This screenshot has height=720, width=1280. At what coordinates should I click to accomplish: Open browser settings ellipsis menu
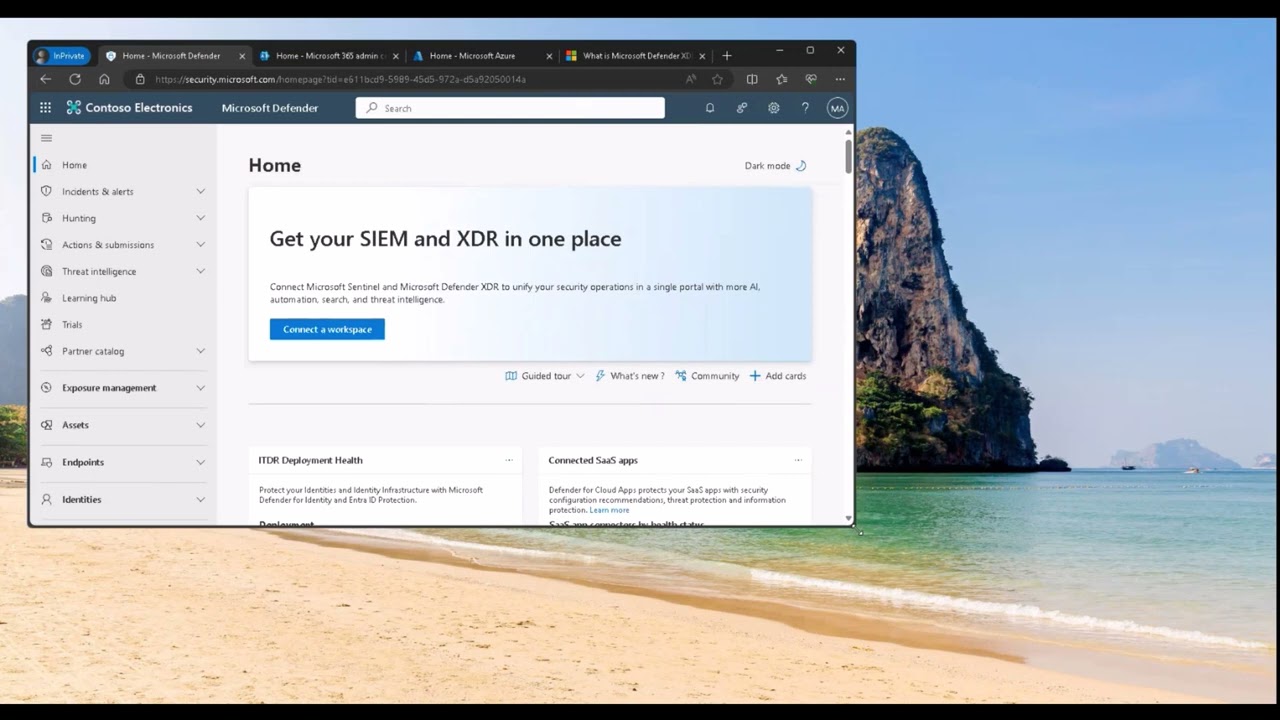coord(840,79)
